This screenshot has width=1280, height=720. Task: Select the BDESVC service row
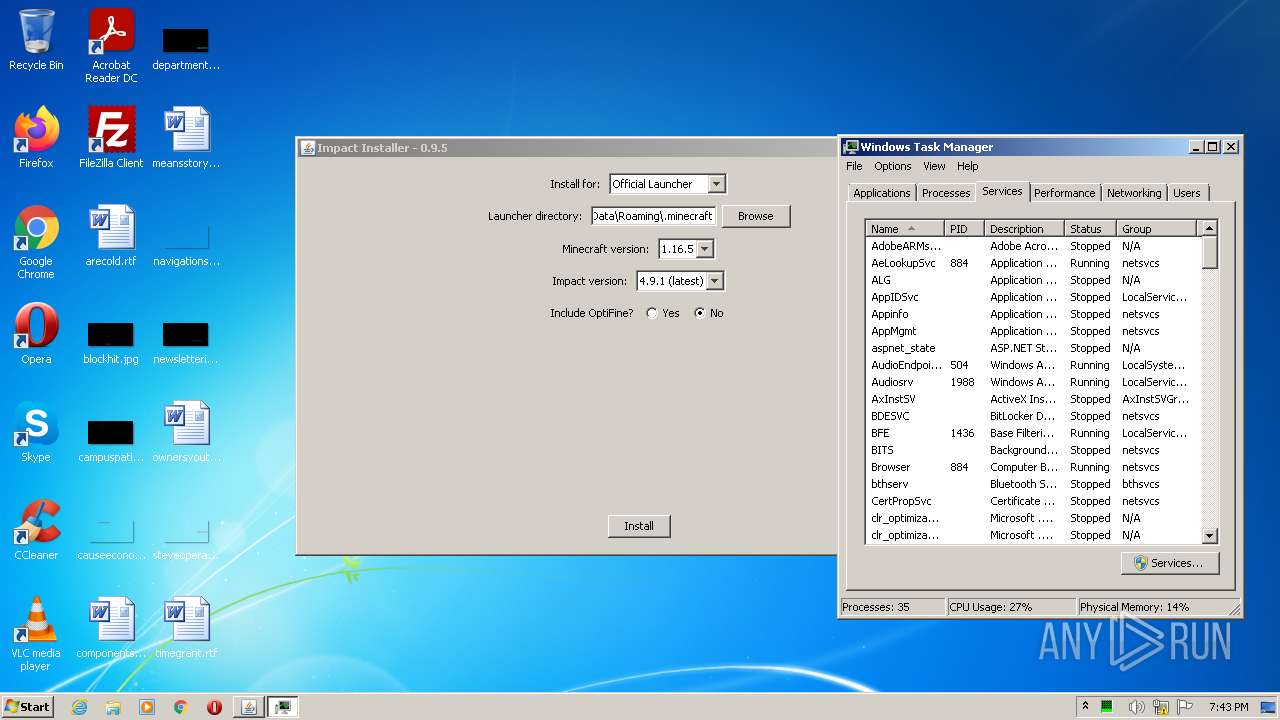[x=1032, y=416]
